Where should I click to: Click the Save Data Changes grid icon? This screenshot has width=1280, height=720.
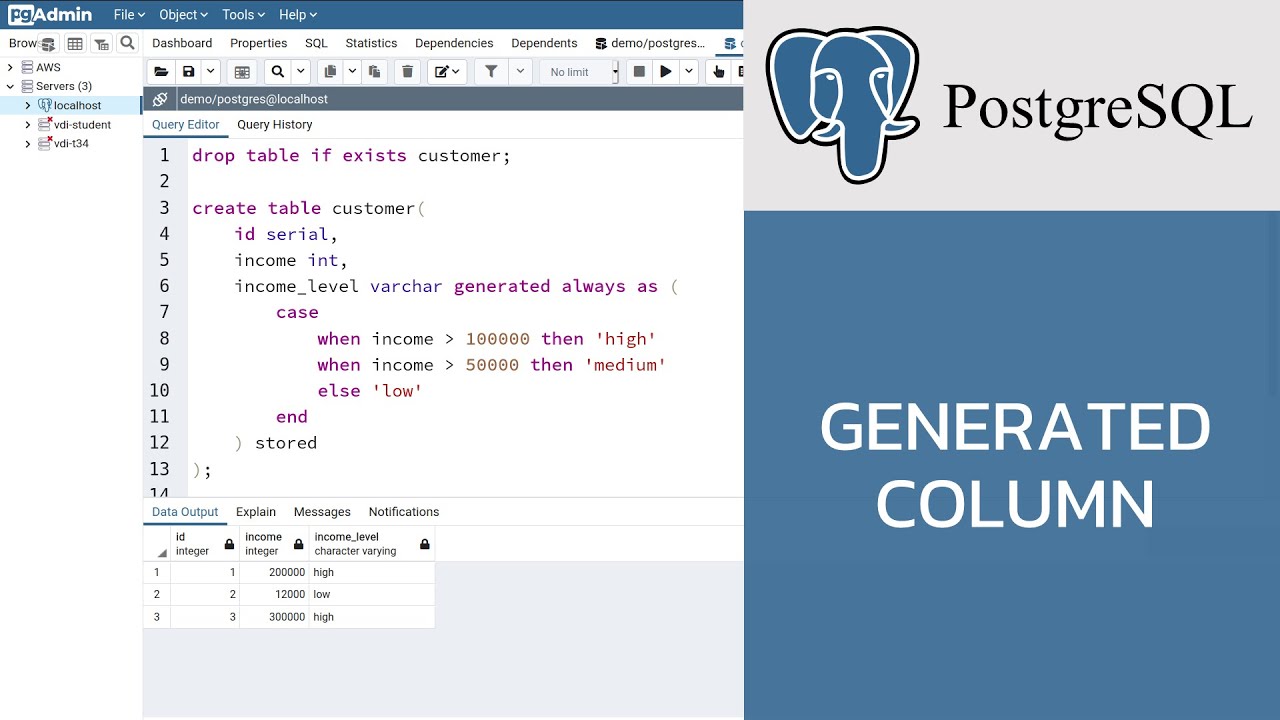241,72
